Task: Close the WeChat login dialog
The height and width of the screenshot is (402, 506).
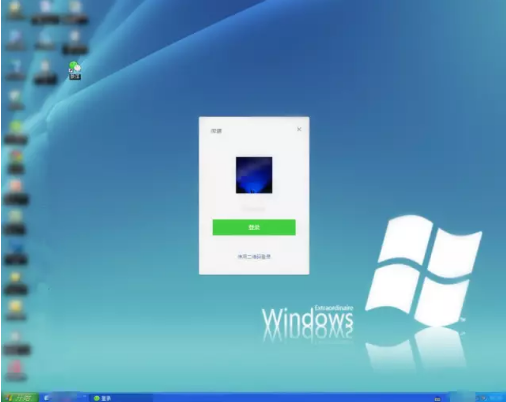Action: (x=299, y=129)
